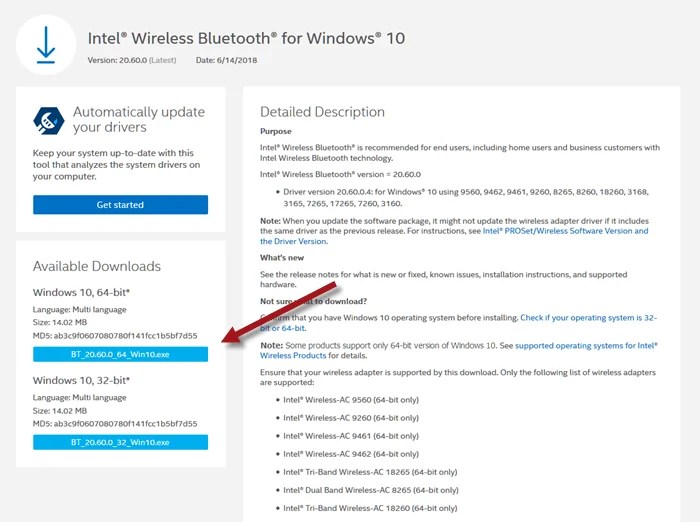Click 'Driver version 20.60.0.4' bullet text

pos(466,198)
